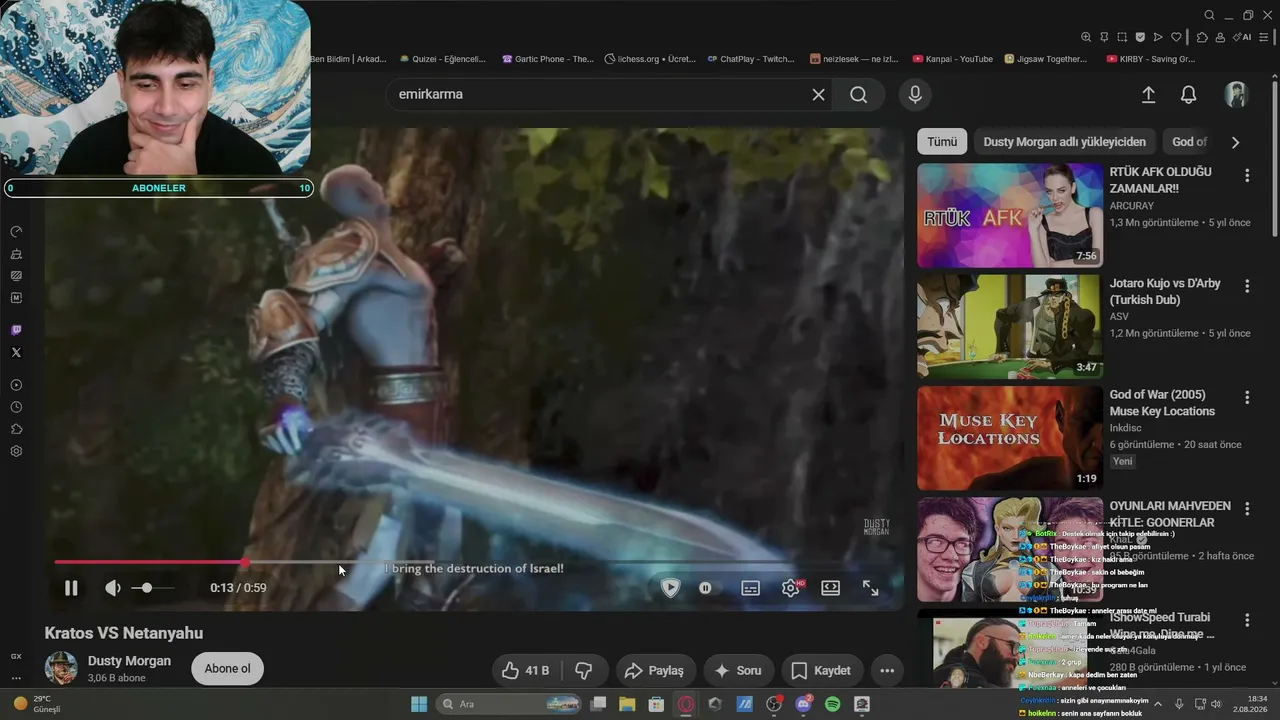This screenshot has height=720, width=1280.
Task: Open Discord from the taskbar
Action: click(804, 704)
